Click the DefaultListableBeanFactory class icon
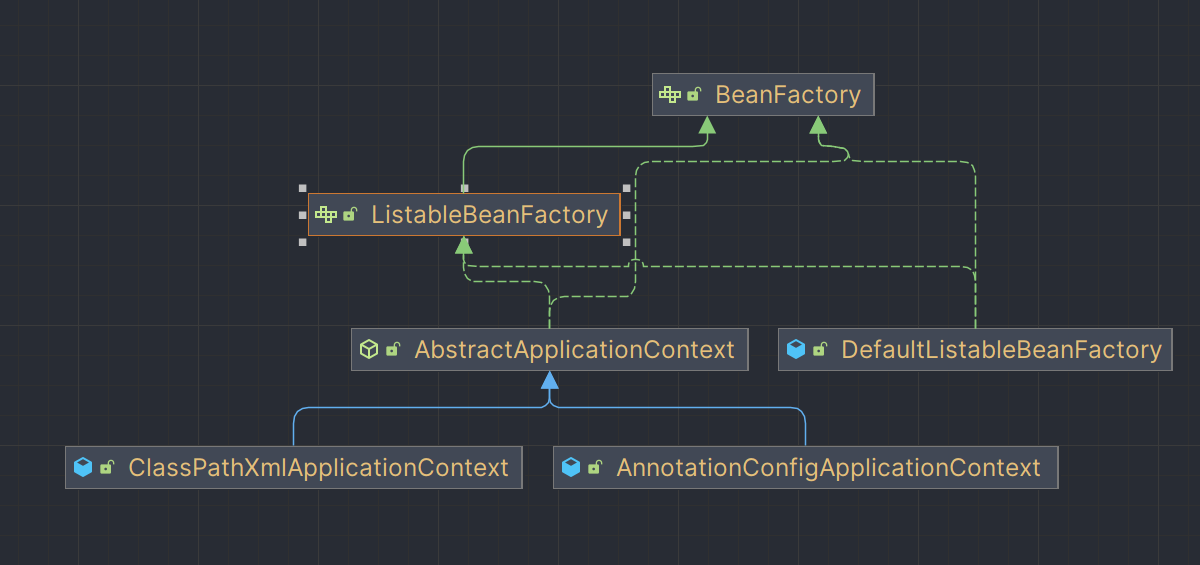The height and width of the screenshot is (565, 1200). pos(796,349)
